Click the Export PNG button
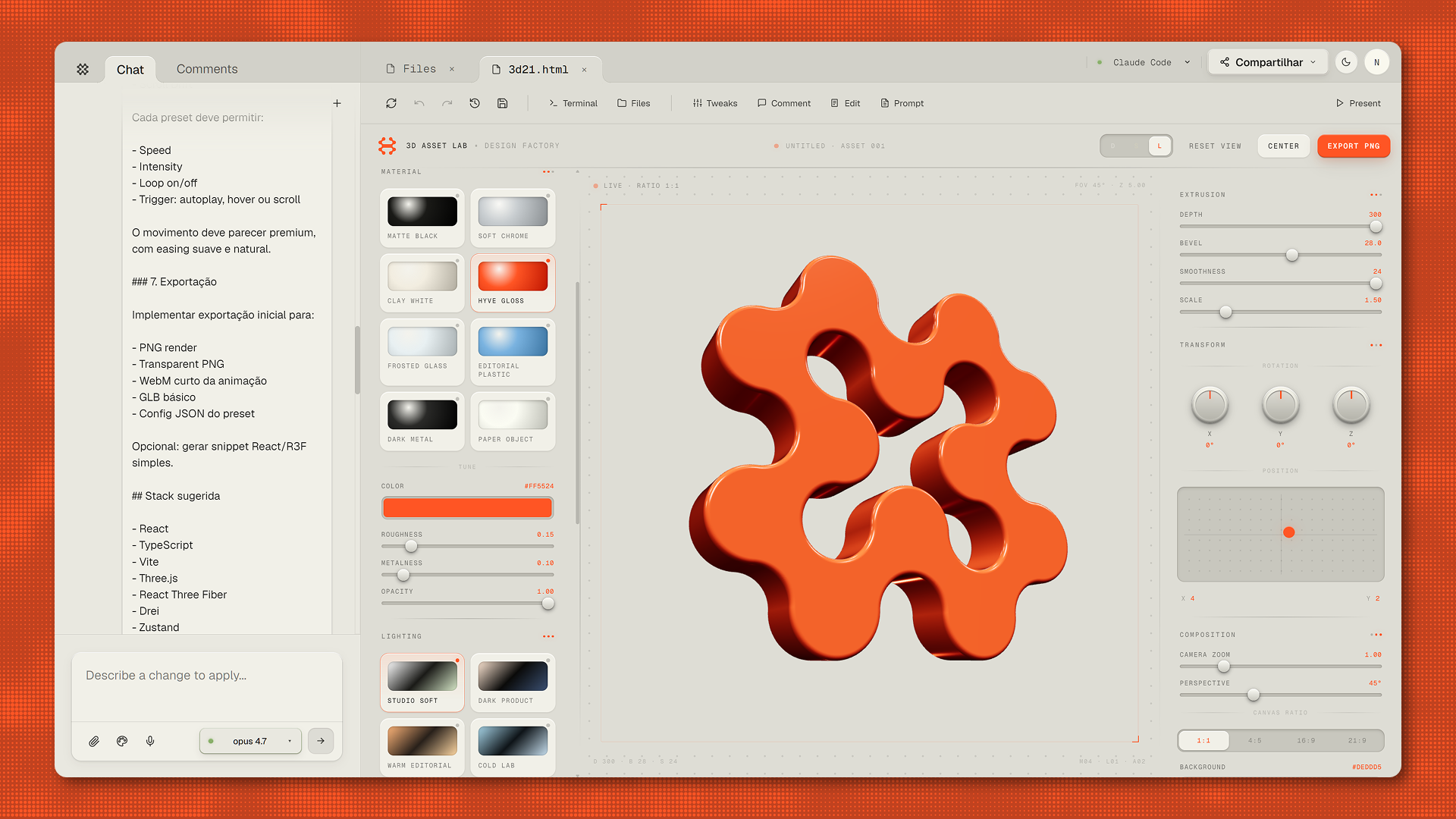Viewport: 1456px width, 819px height. [x=1354, y=146]
